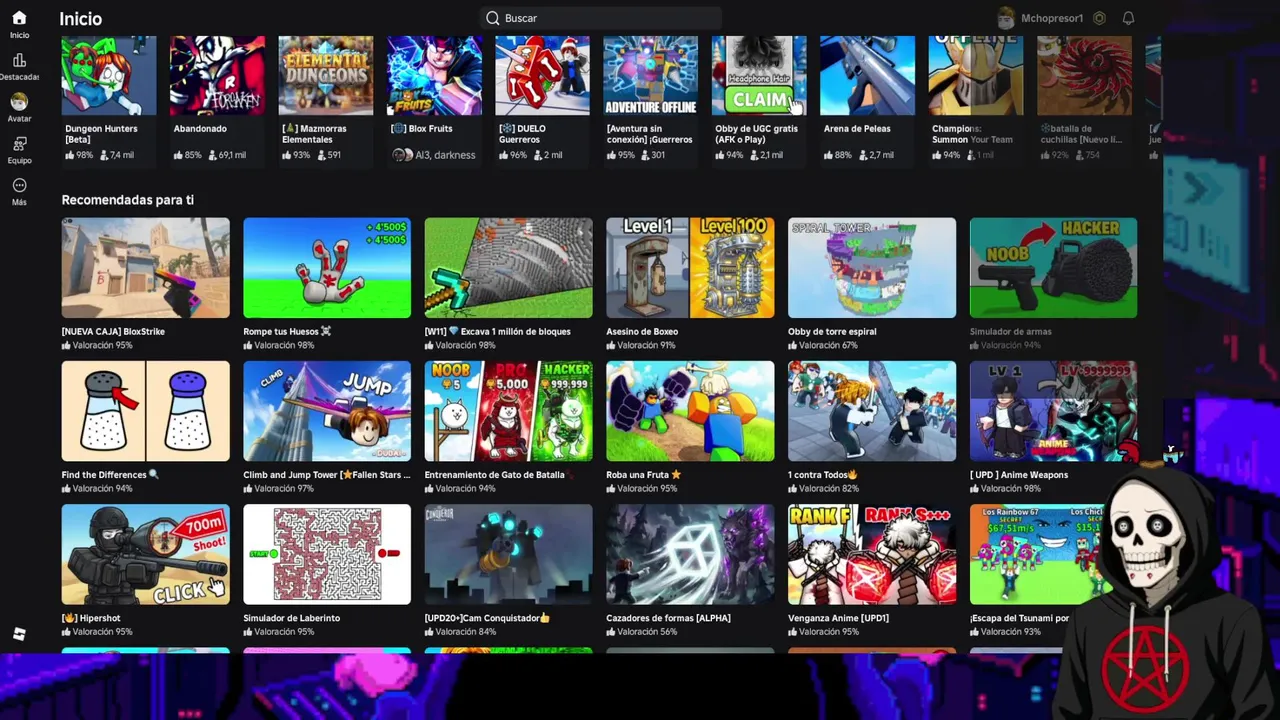Open the Obby de UGC gratis thumbnail

[759, 75]
